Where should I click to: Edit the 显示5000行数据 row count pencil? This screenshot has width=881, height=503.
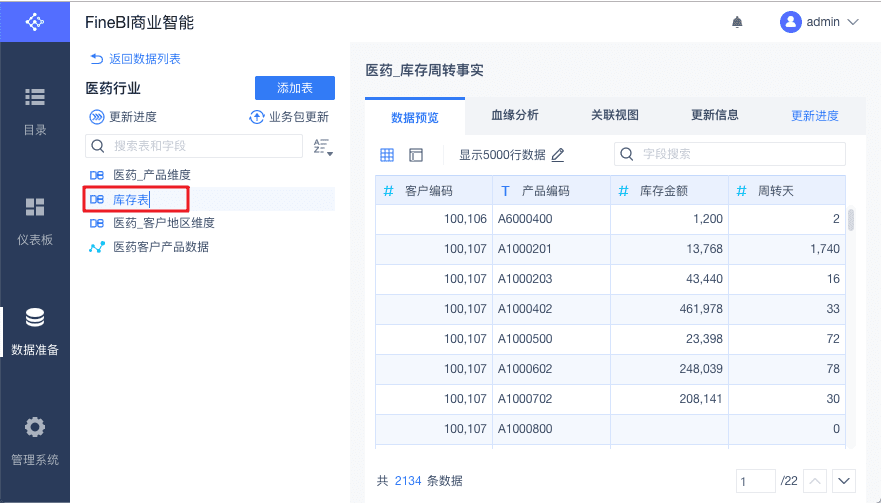tap(558, 155)
